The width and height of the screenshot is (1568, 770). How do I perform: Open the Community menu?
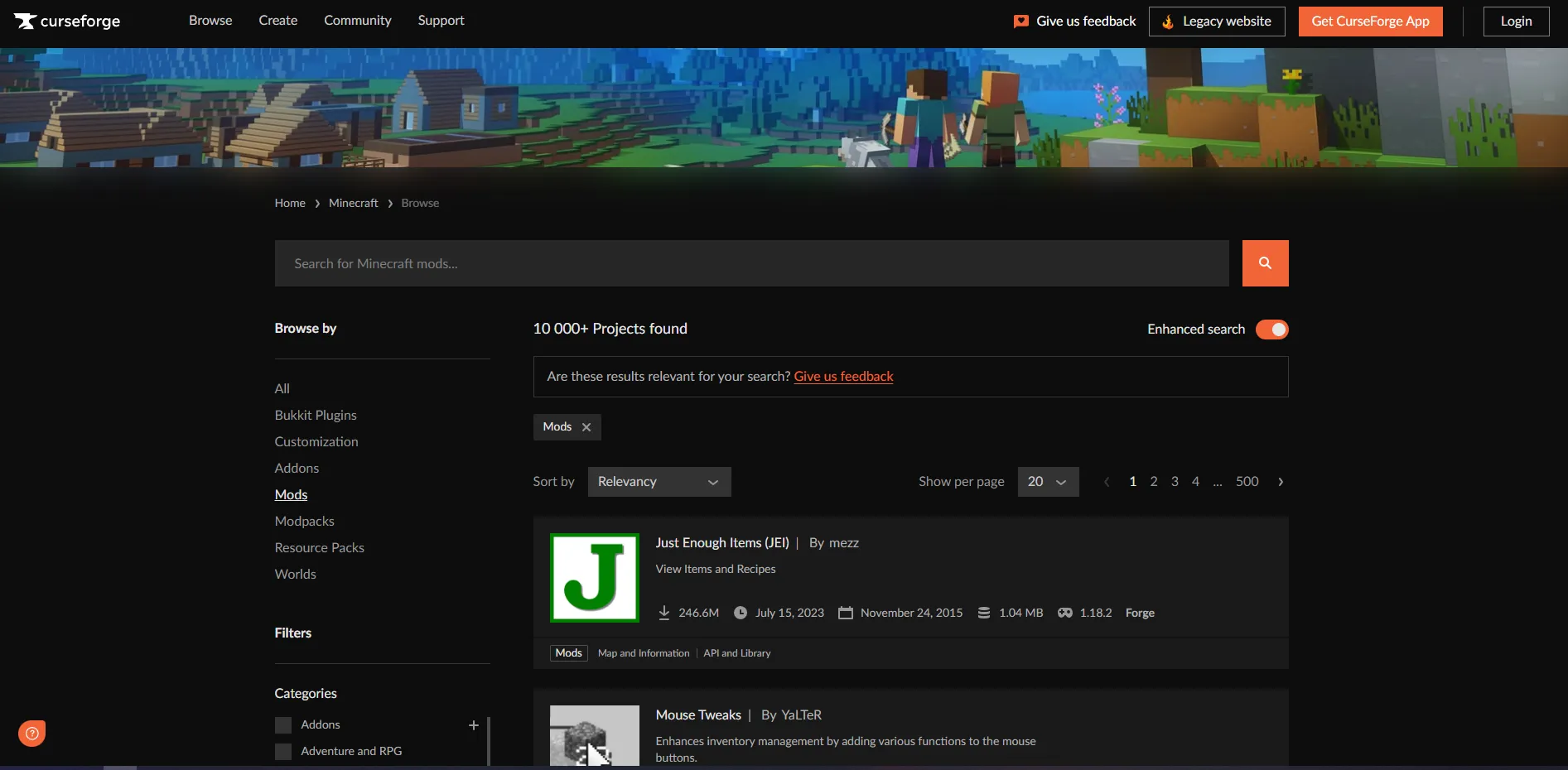(358, 21)
